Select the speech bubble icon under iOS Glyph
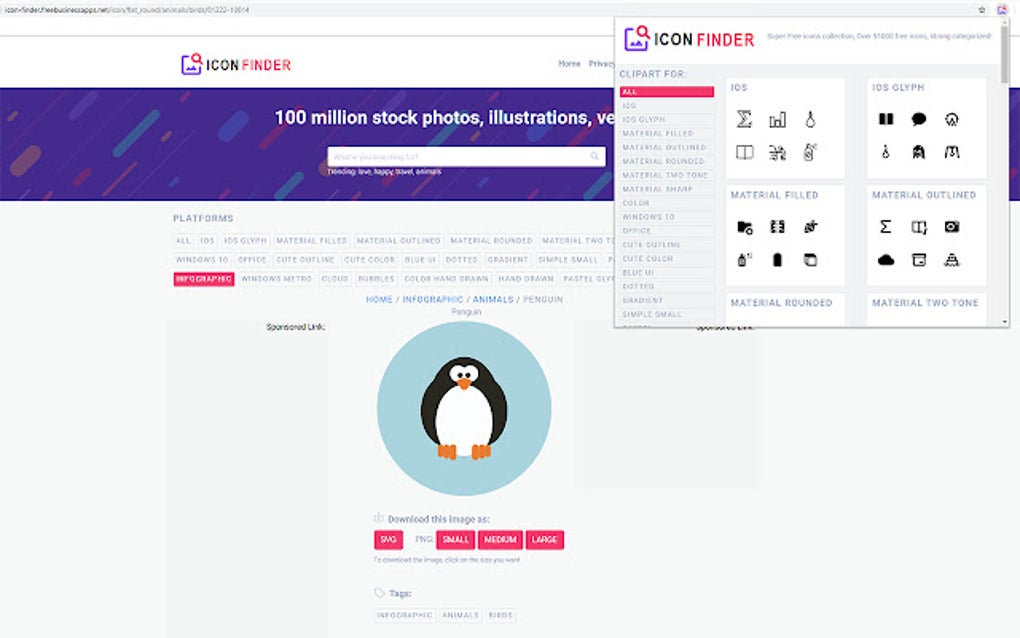 [x=919, y=119]
